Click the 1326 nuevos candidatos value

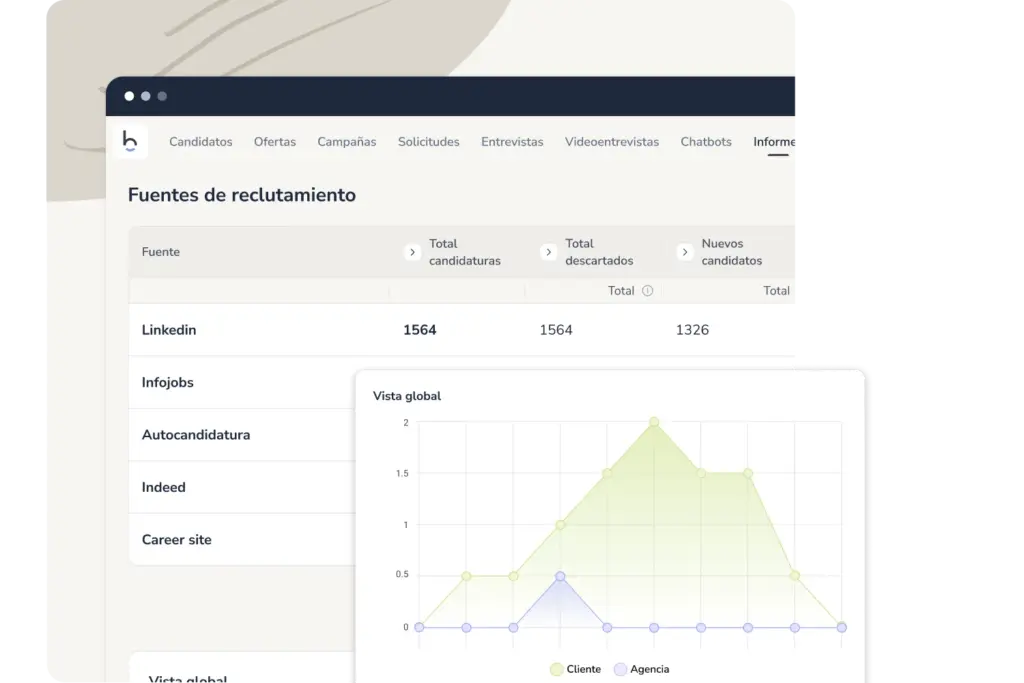(x=692, y=330)
